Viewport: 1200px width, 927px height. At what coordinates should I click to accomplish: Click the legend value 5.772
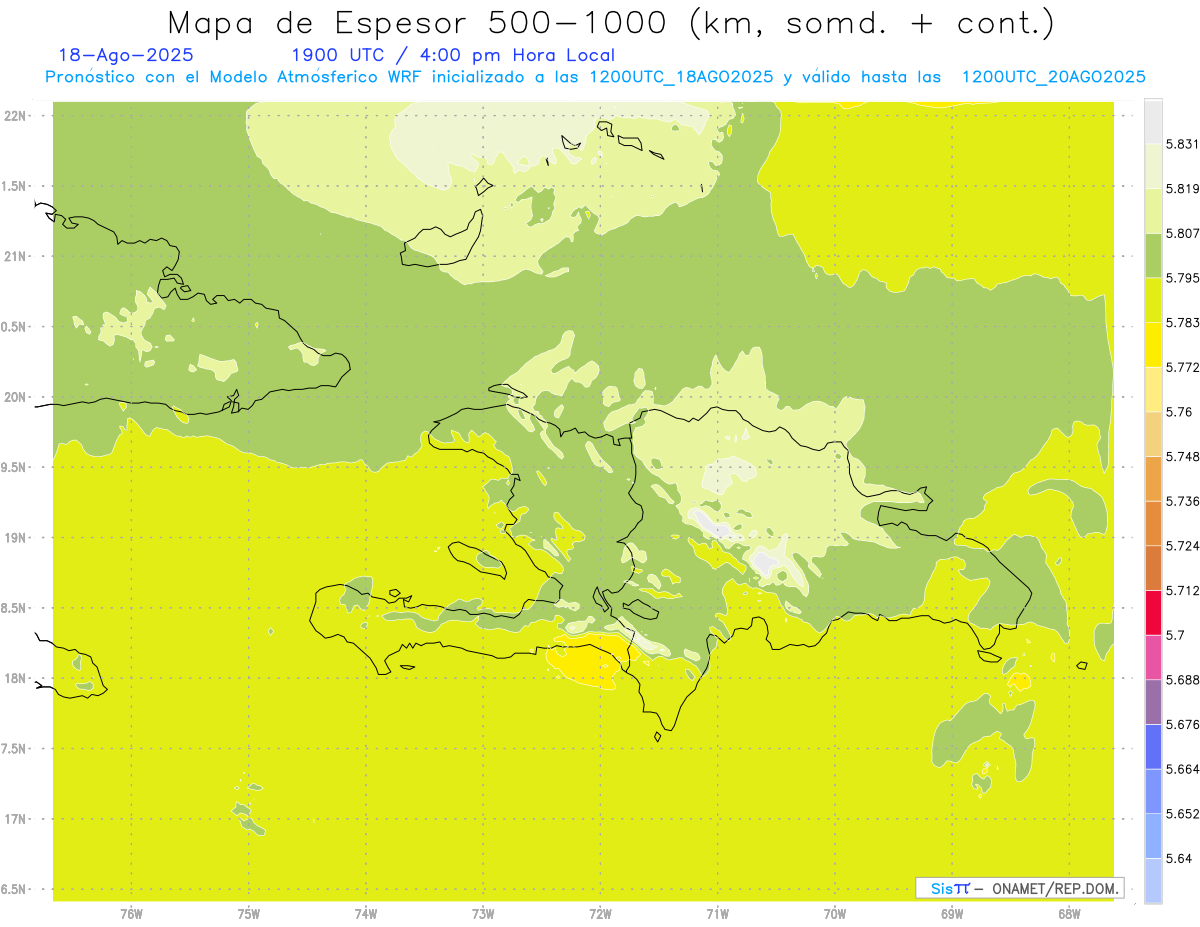[x=1182, y=367]
